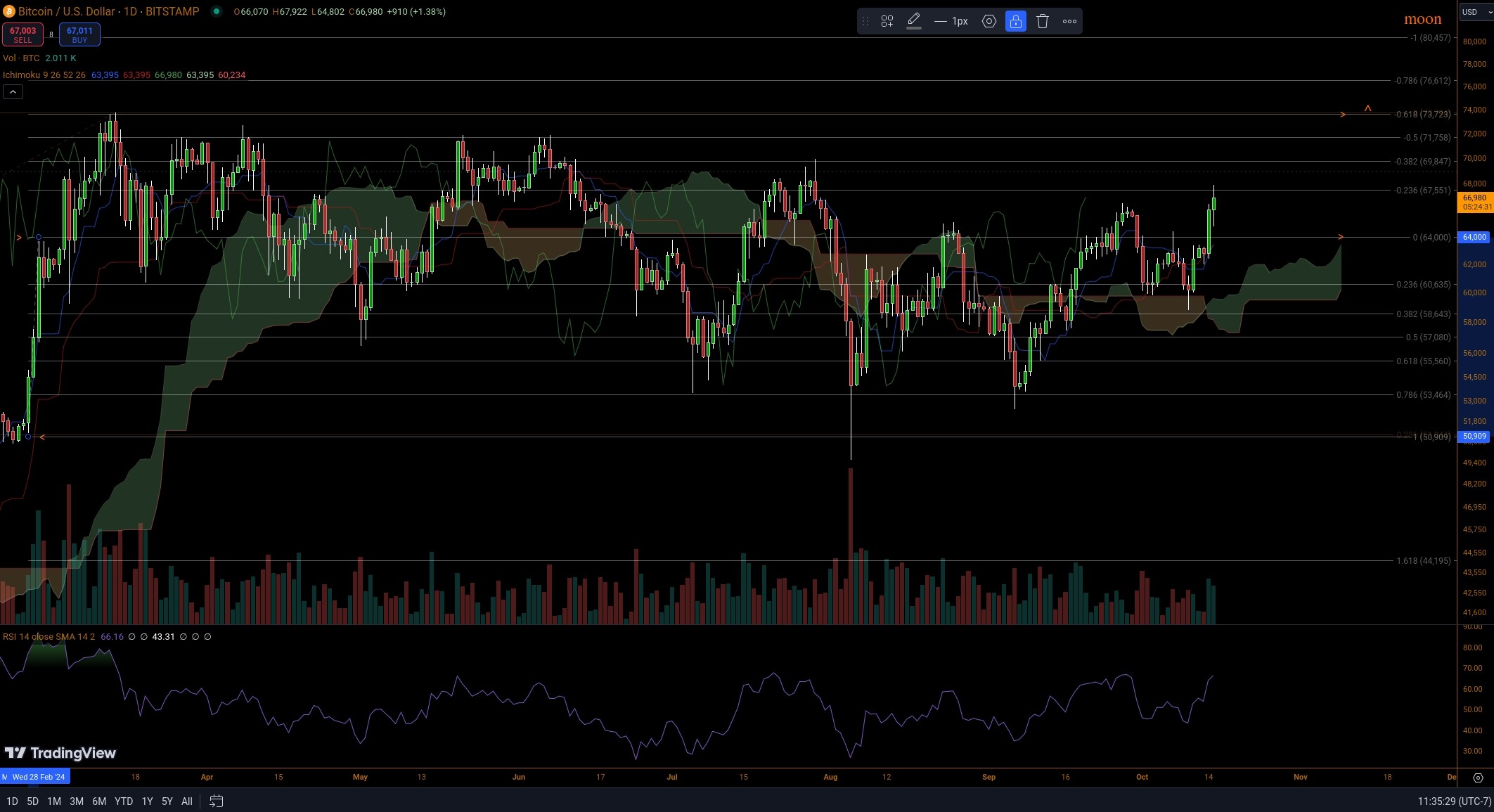Viewport: 1494px width, 812px height.
Task: Click the moon text annotation
Action: [x=1423, y=19]
